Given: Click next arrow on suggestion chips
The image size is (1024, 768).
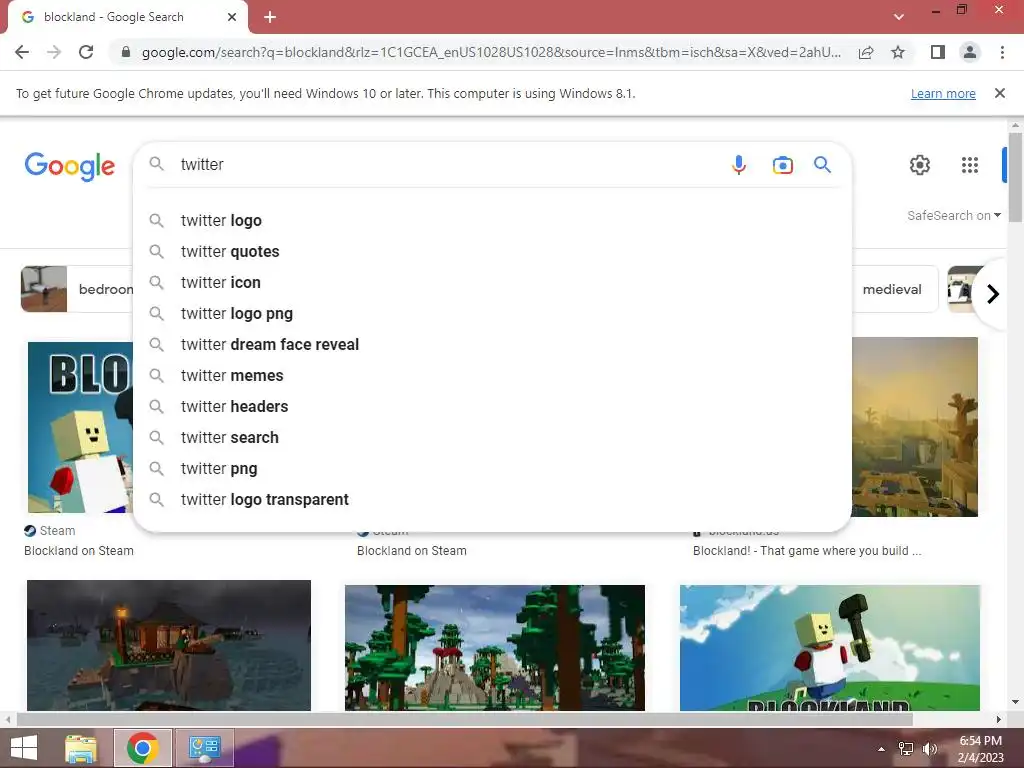Looking at the screenshot, I should click(993, 294).
